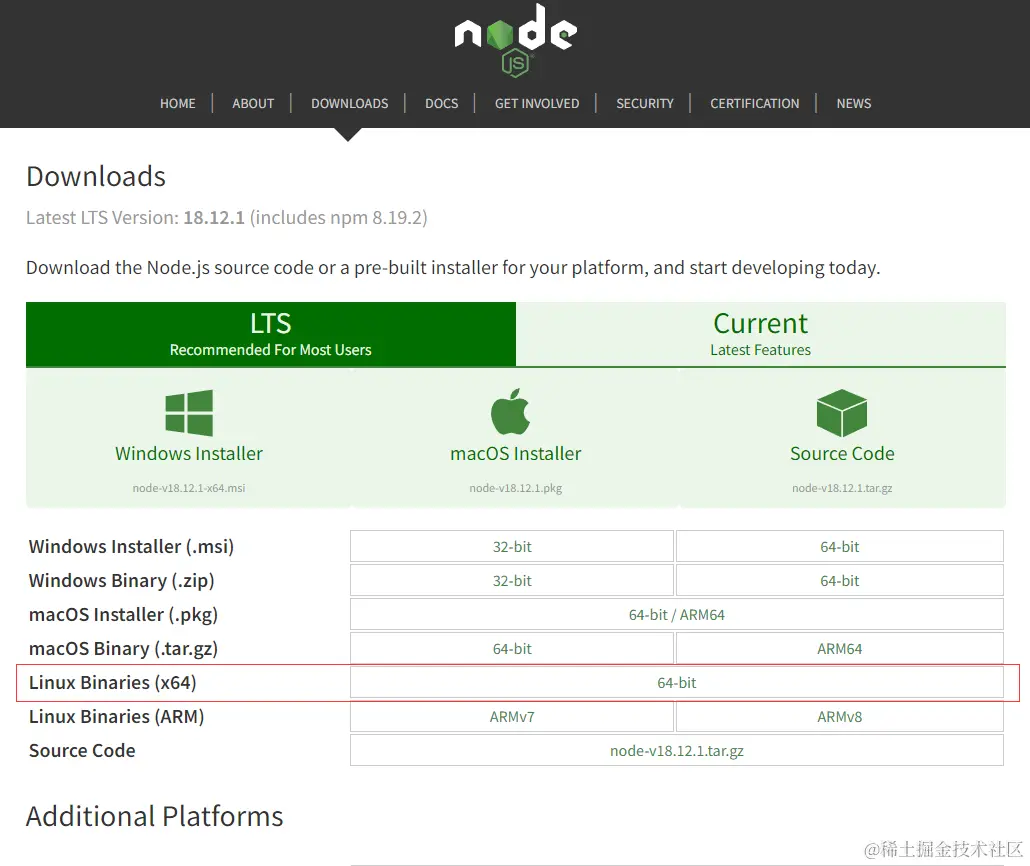The width and height of the screenshot is (1030, 866).
Task: Click the macOS Binary (.tar.gz) row label
Action: coord(123,649)
